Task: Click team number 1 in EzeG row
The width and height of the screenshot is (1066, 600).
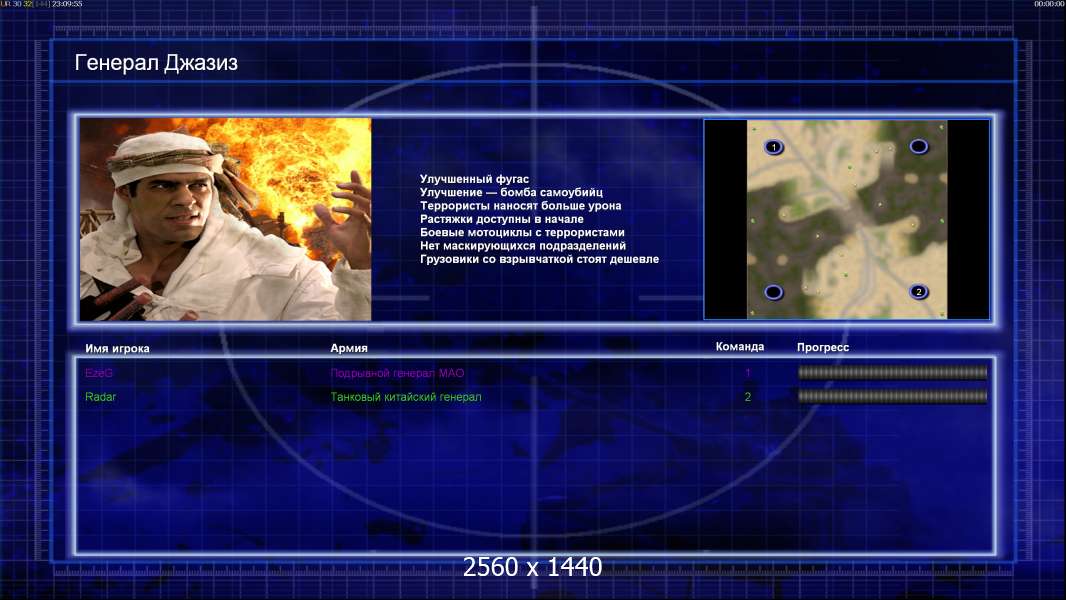Action: tap(748, 373)
